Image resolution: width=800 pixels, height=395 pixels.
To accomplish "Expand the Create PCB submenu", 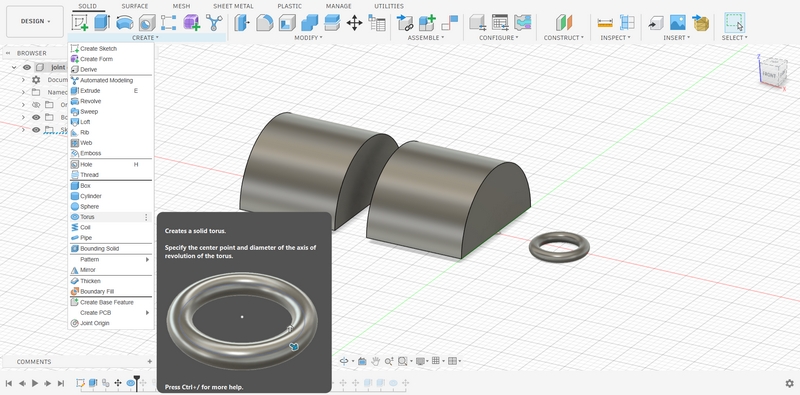I will tap(111, 312).
